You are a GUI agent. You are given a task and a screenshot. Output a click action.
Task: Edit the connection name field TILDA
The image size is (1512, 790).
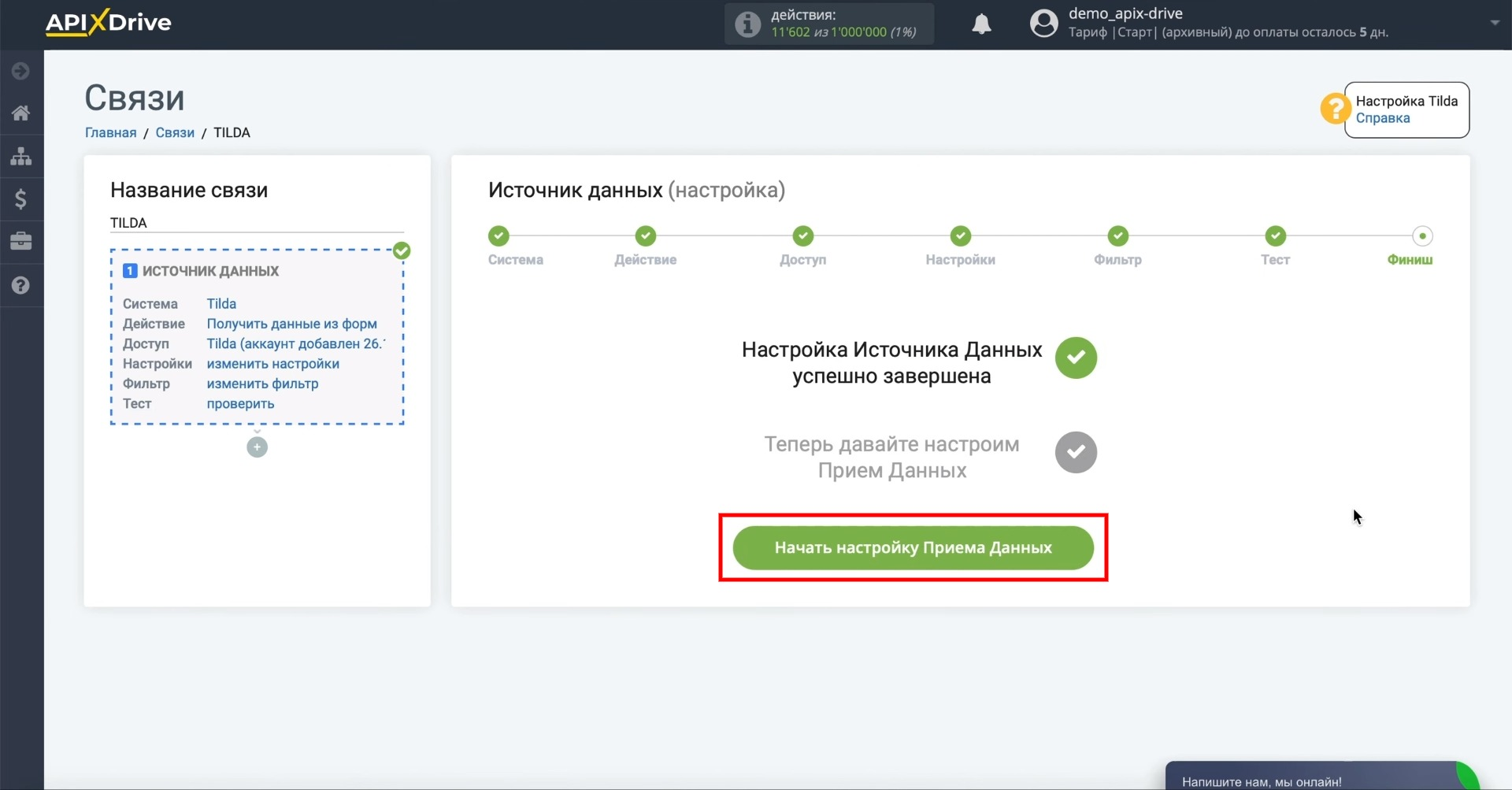coord(257,223)
